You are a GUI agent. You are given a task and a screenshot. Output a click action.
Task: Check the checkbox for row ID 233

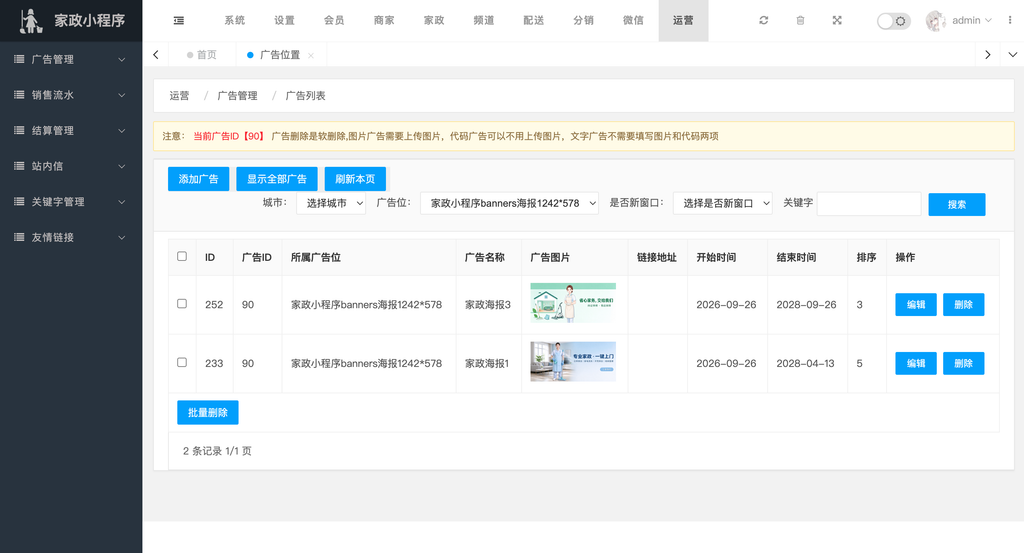click(x=182, y=362)
